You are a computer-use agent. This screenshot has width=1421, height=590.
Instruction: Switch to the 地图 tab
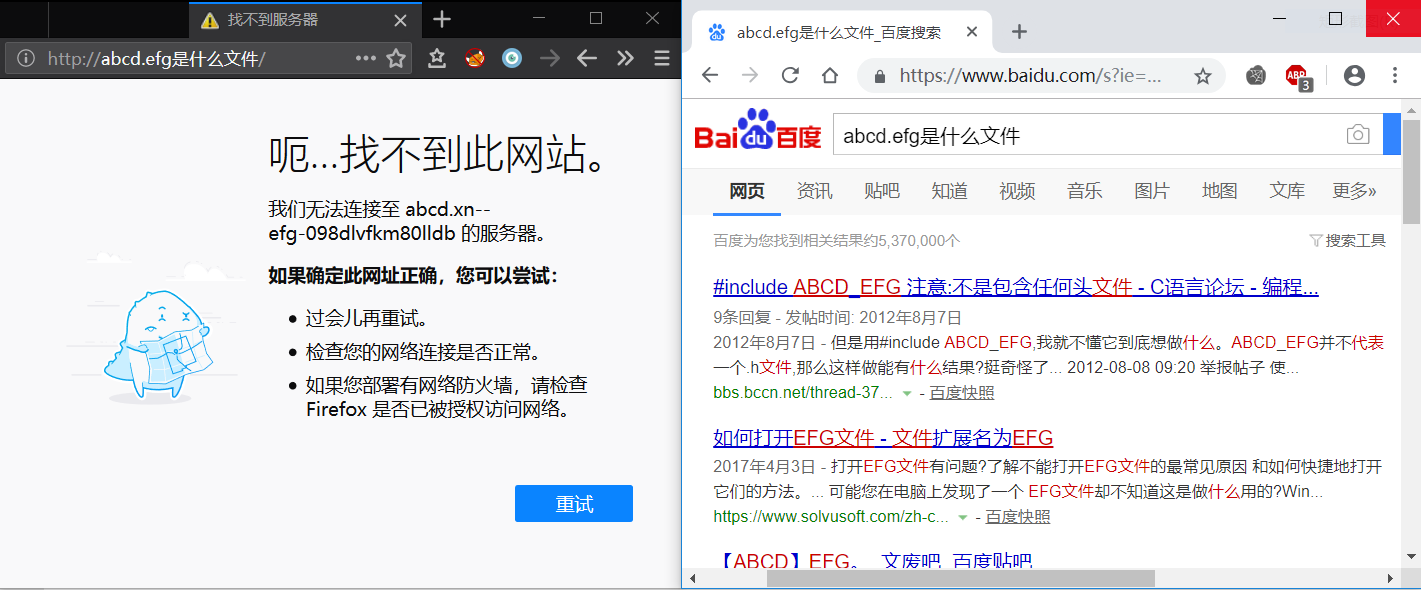[x=1219, y=191]
